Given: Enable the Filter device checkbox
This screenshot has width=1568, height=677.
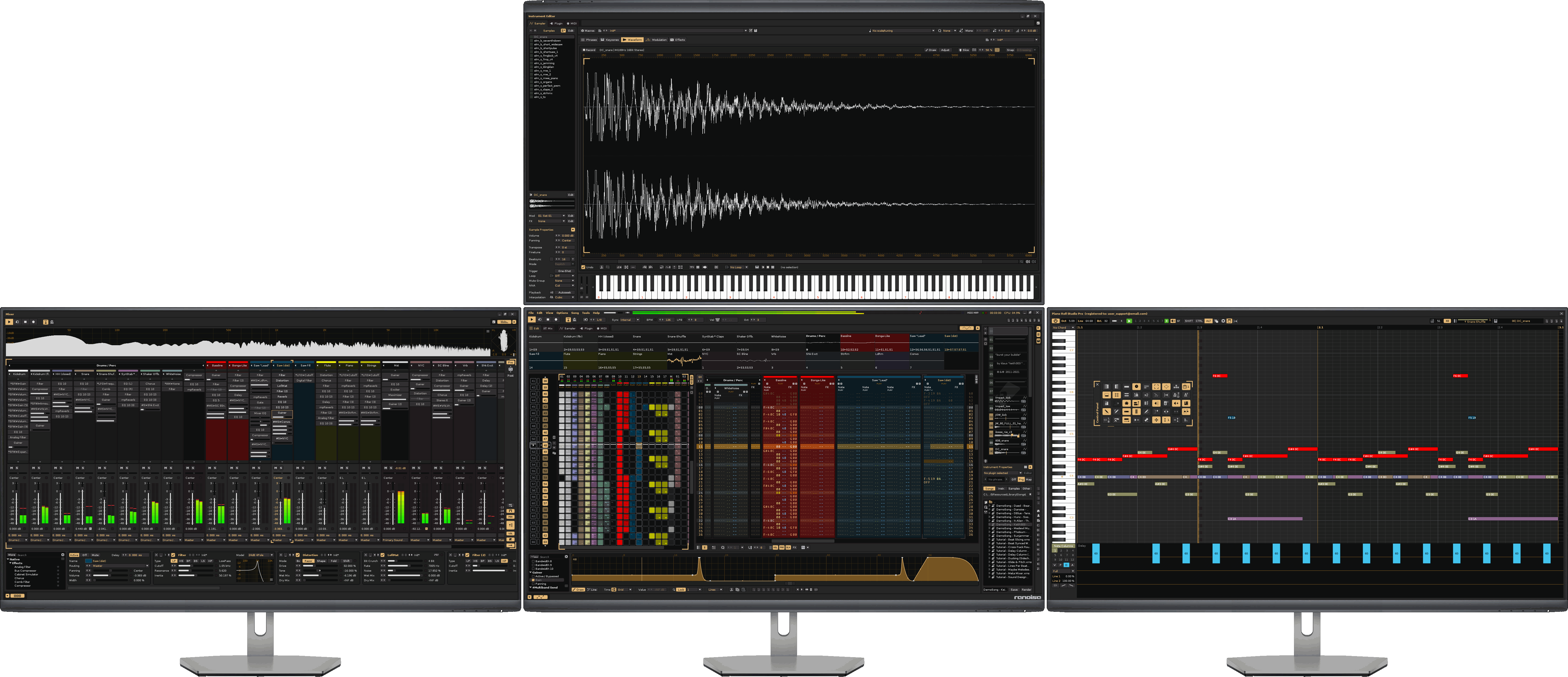Looking at the screenshot, I should click(173, 555).
